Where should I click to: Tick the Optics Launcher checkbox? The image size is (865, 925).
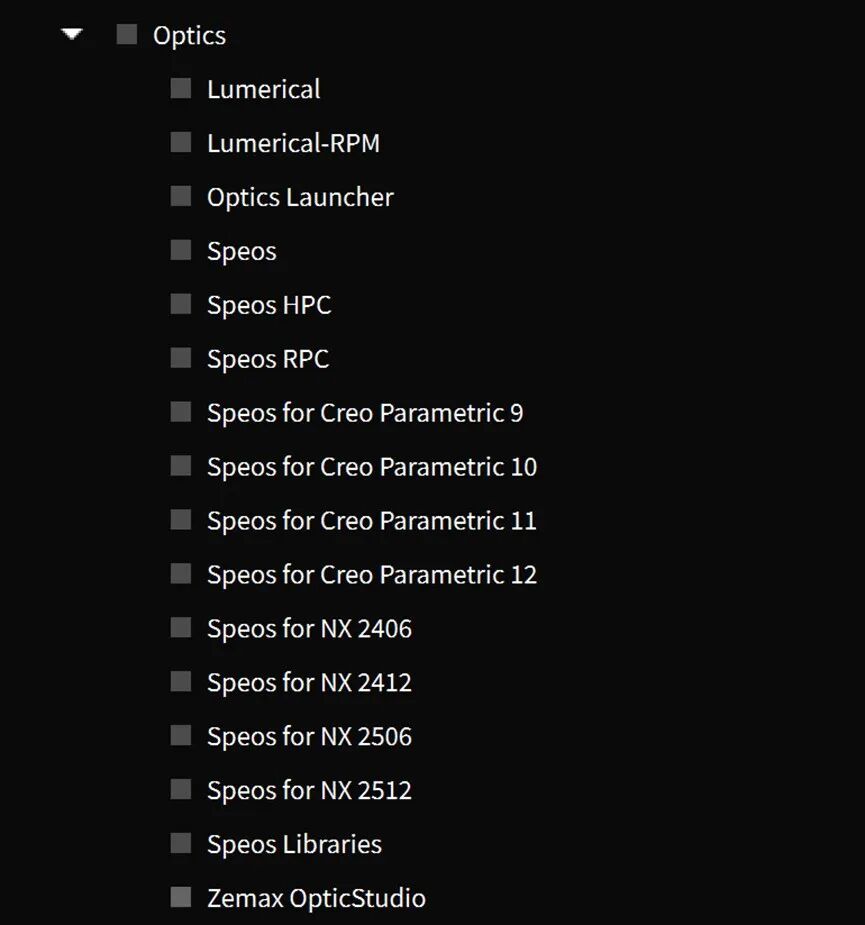pyautogui.click(x=181, y=196)
